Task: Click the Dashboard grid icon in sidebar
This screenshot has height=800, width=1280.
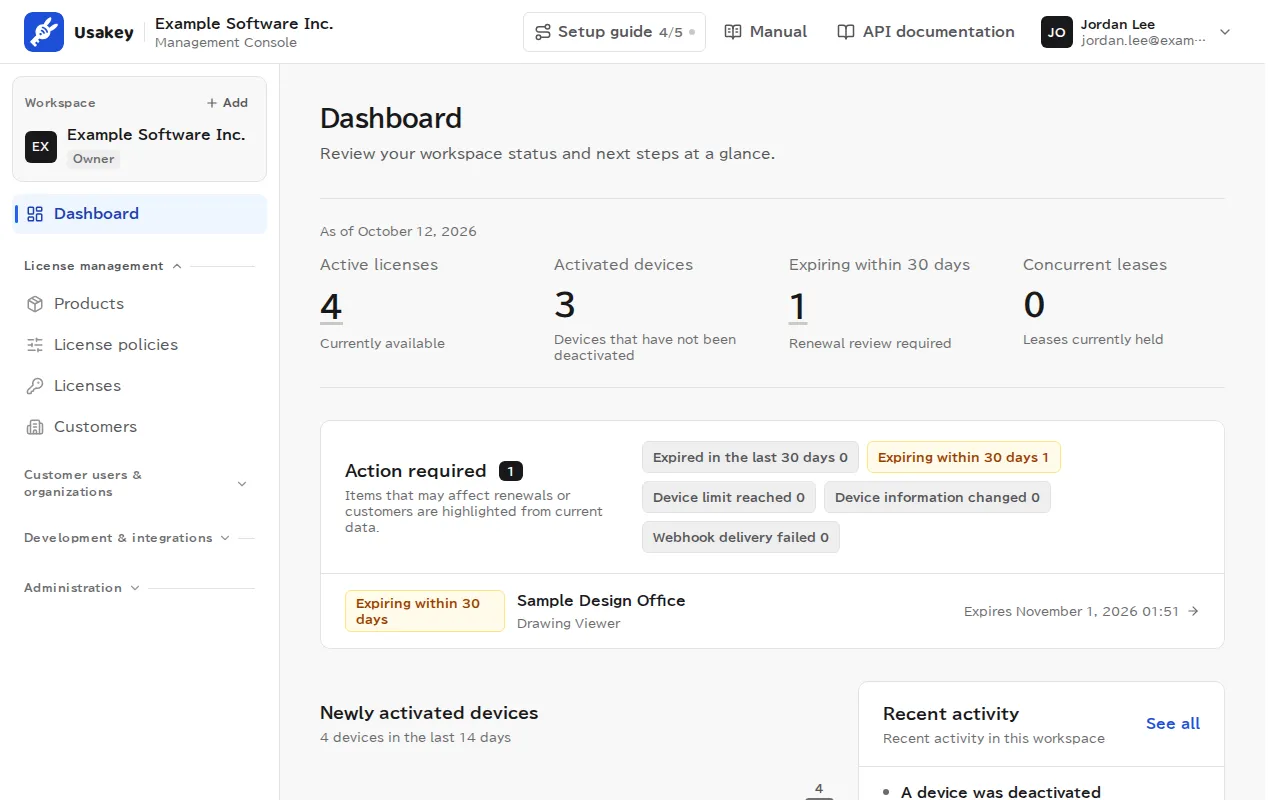Action: [x=35, y=214]
